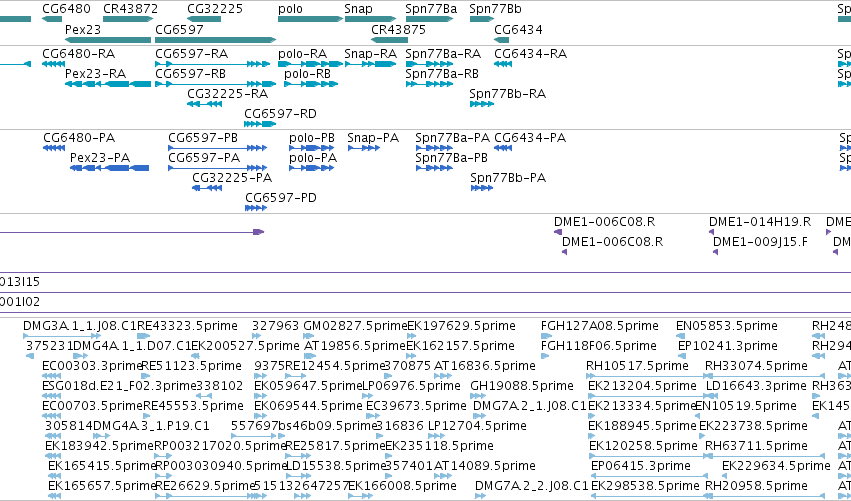
Task: Select the Pex23-RA transcript glyph
Action: click(x=107, y=84)
